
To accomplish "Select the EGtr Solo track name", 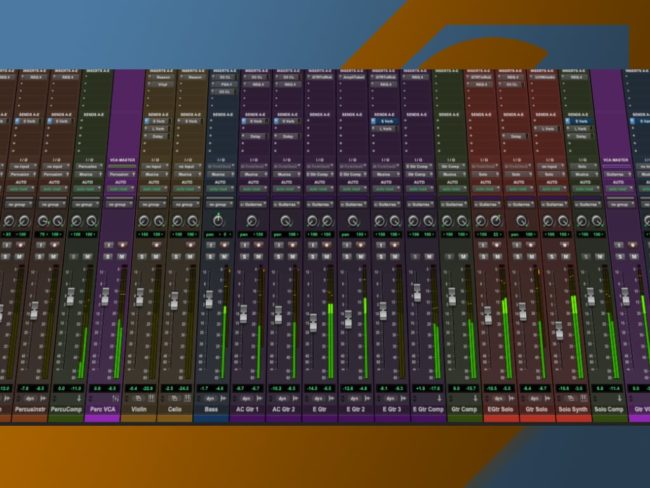I will (500, 409).
